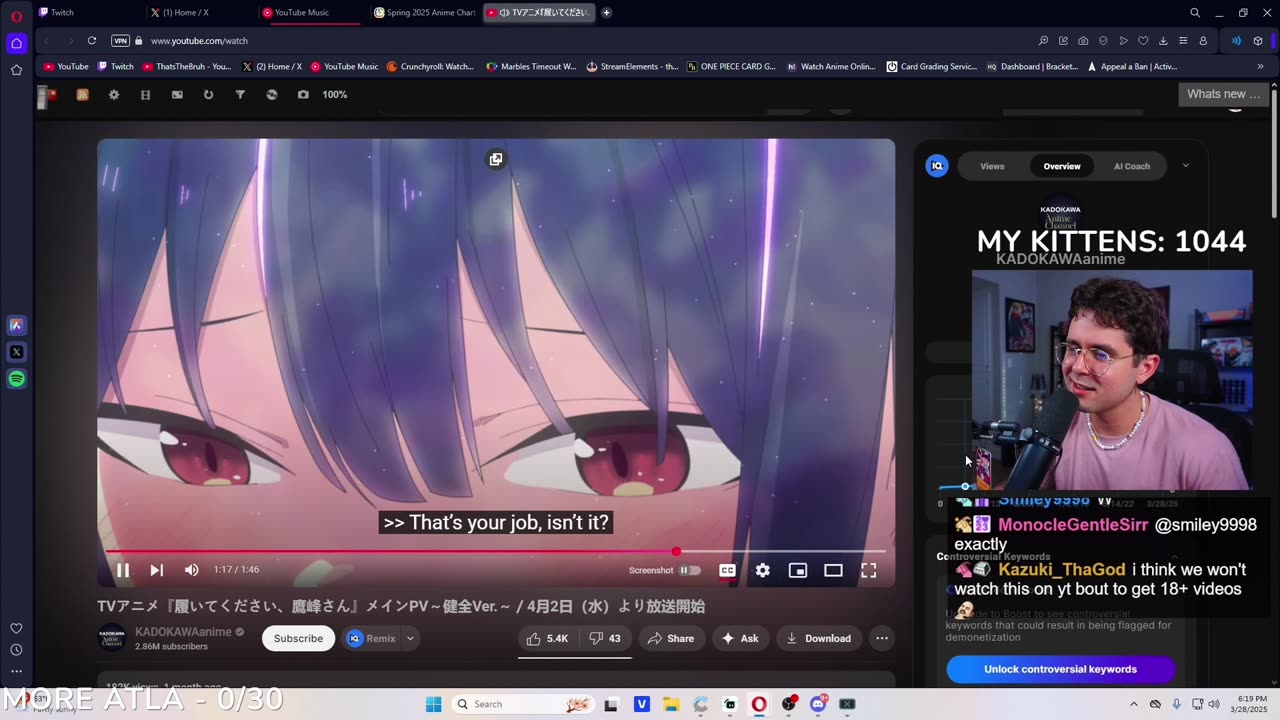
Task: Switch to the Views tab
Action: click(x=992, y=166)
